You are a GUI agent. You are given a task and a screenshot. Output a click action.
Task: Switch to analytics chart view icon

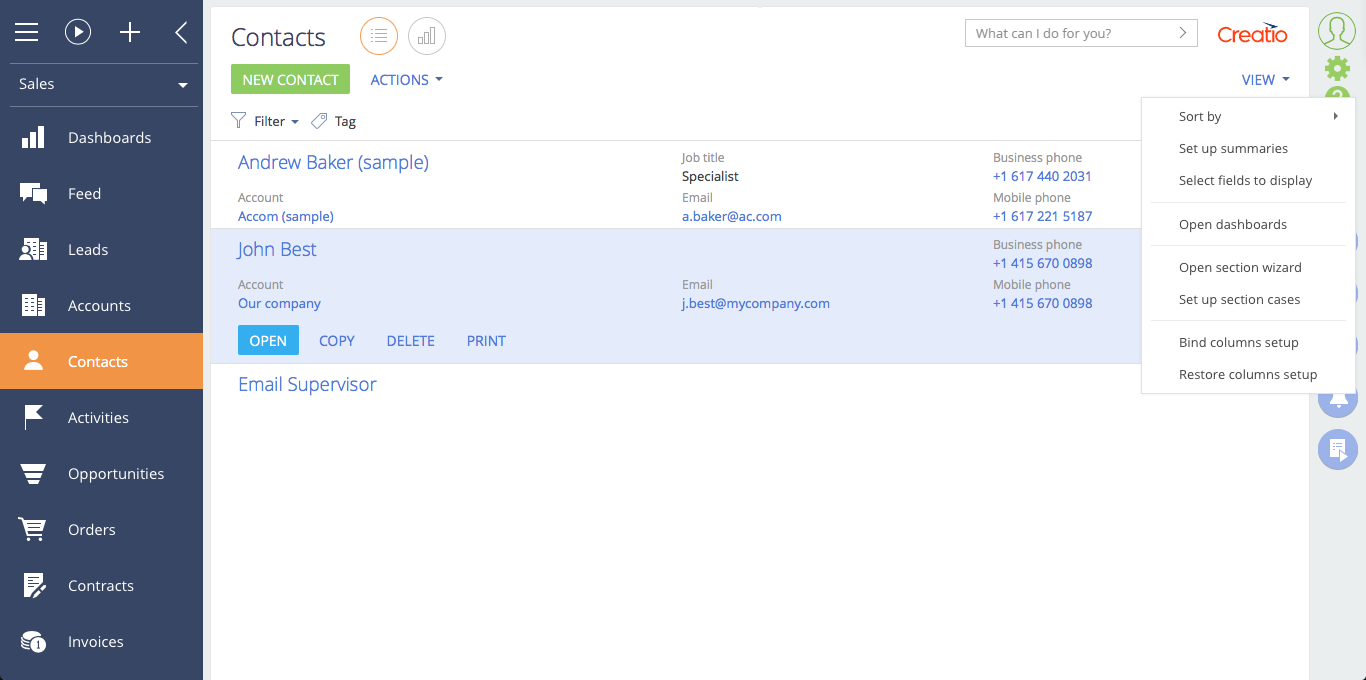[x=427, y=37]
